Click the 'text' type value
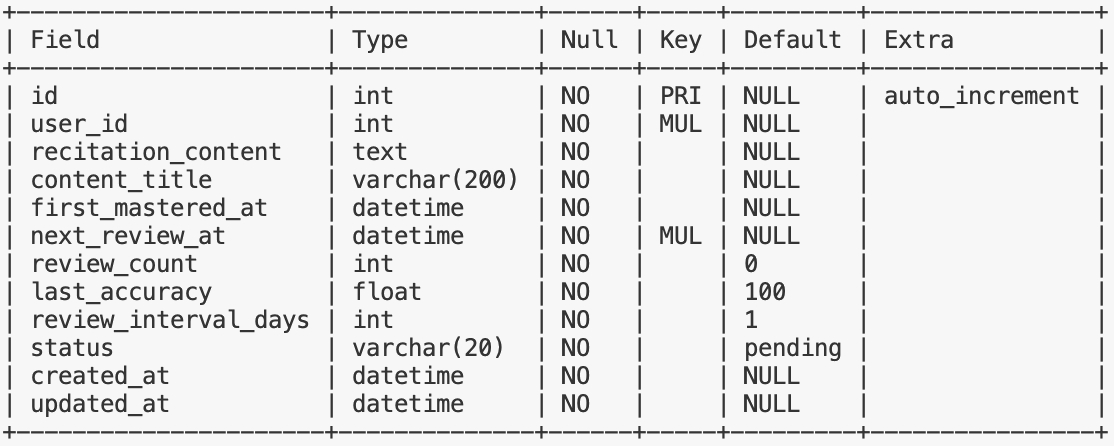 (380, 152)
